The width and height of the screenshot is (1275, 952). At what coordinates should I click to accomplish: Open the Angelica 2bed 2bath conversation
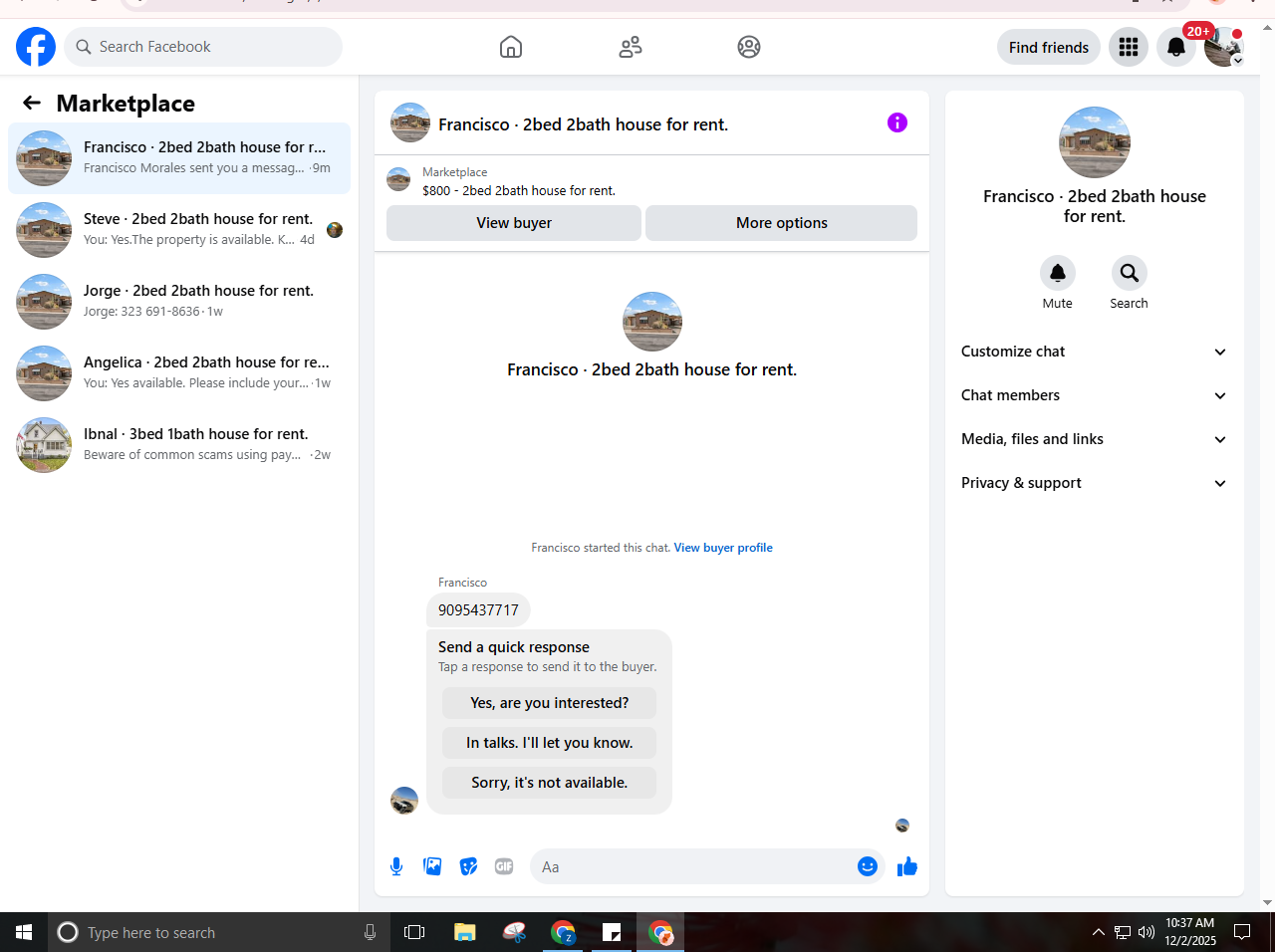click(x=179, y=373)
